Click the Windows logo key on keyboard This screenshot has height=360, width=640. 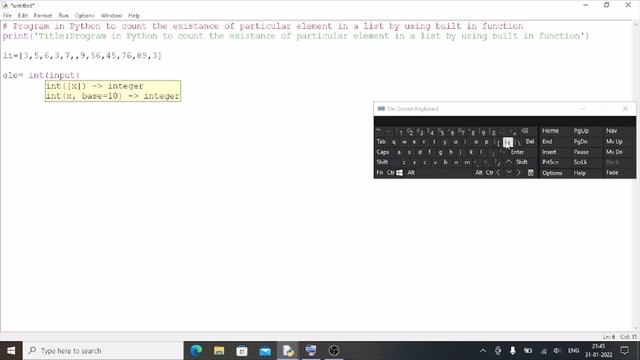(400, 173)
